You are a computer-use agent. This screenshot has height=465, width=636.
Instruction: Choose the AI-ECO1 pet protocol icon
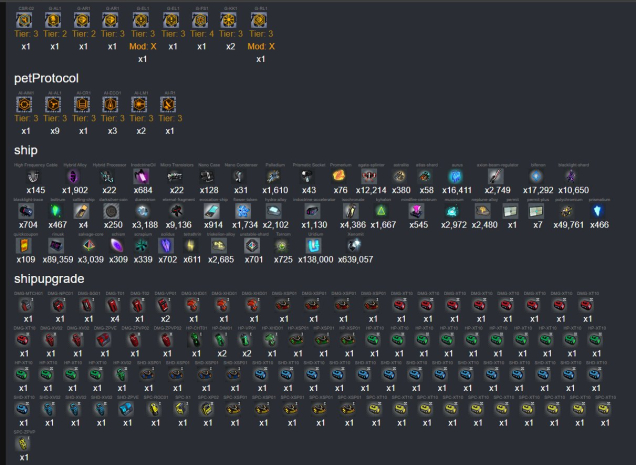[112, 105]
